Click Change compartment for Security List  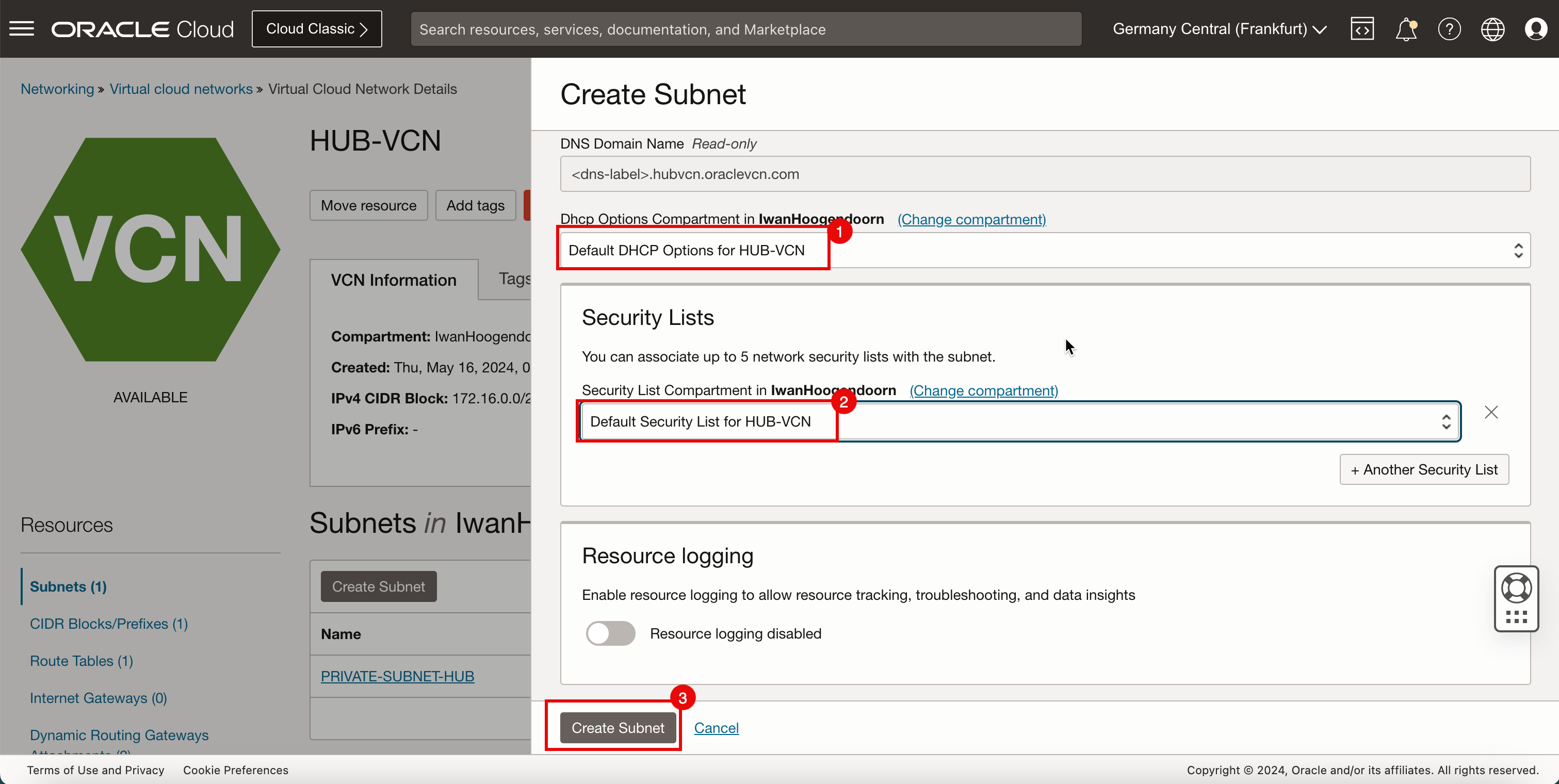(x=983, y=390)
